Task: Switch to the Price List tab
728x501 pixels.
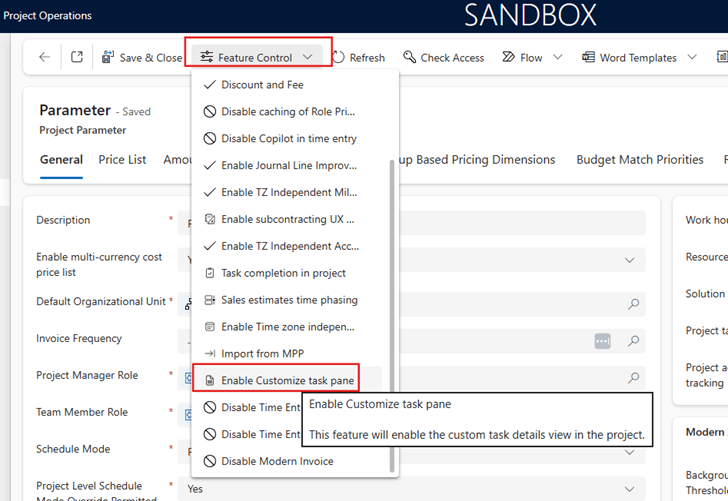Action: pyautogui.click(x=122, y=160)
